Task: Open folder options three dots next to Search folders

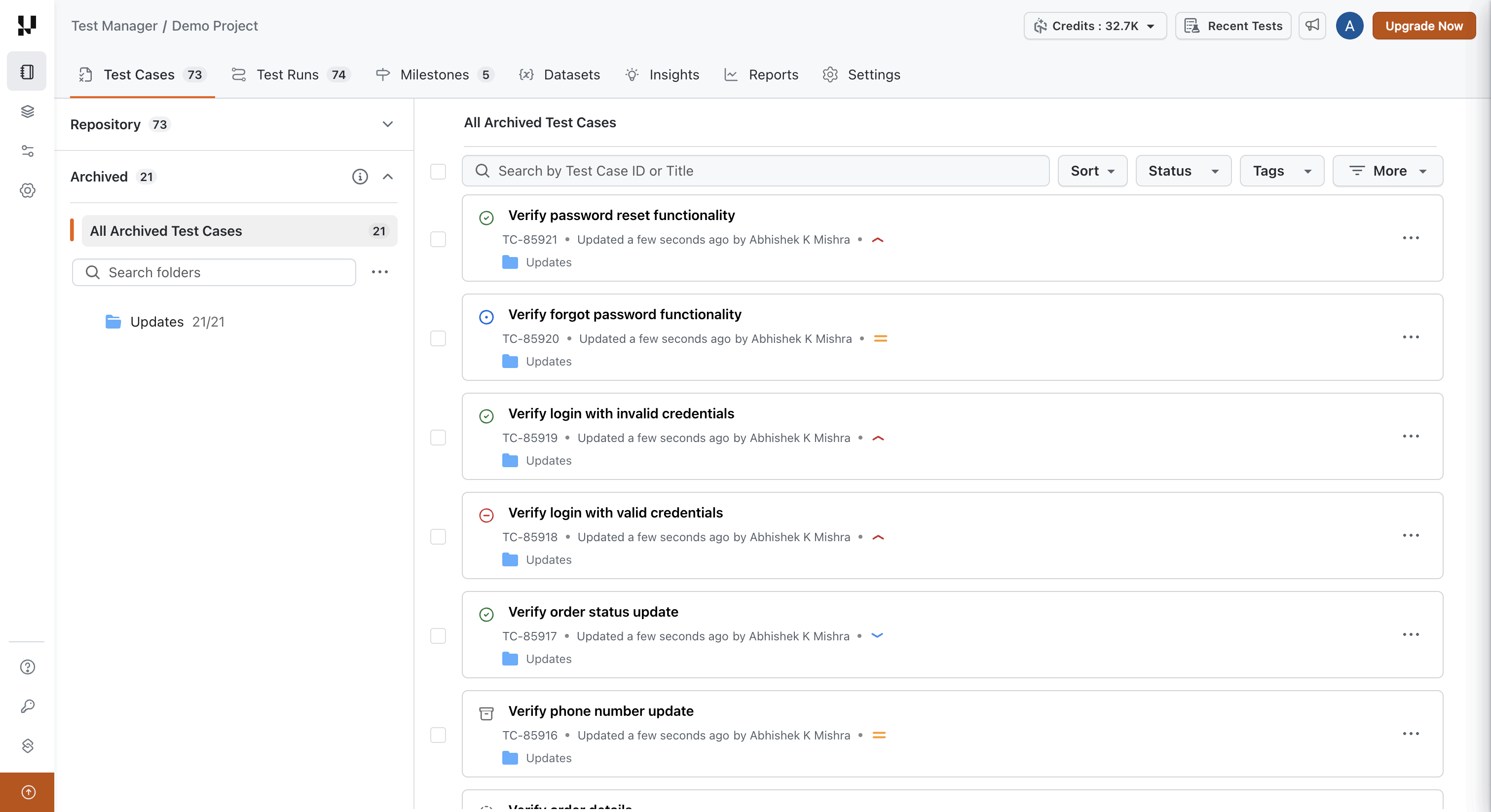Action: click(380, 272)
